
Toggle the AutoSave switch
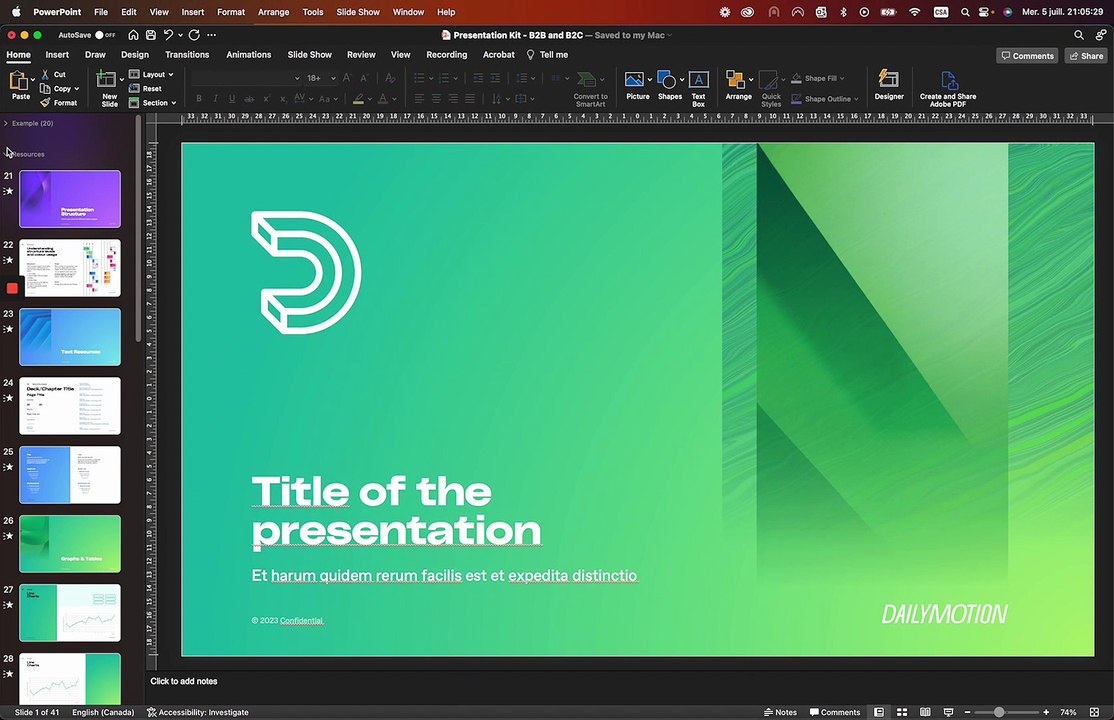[104, 35]
